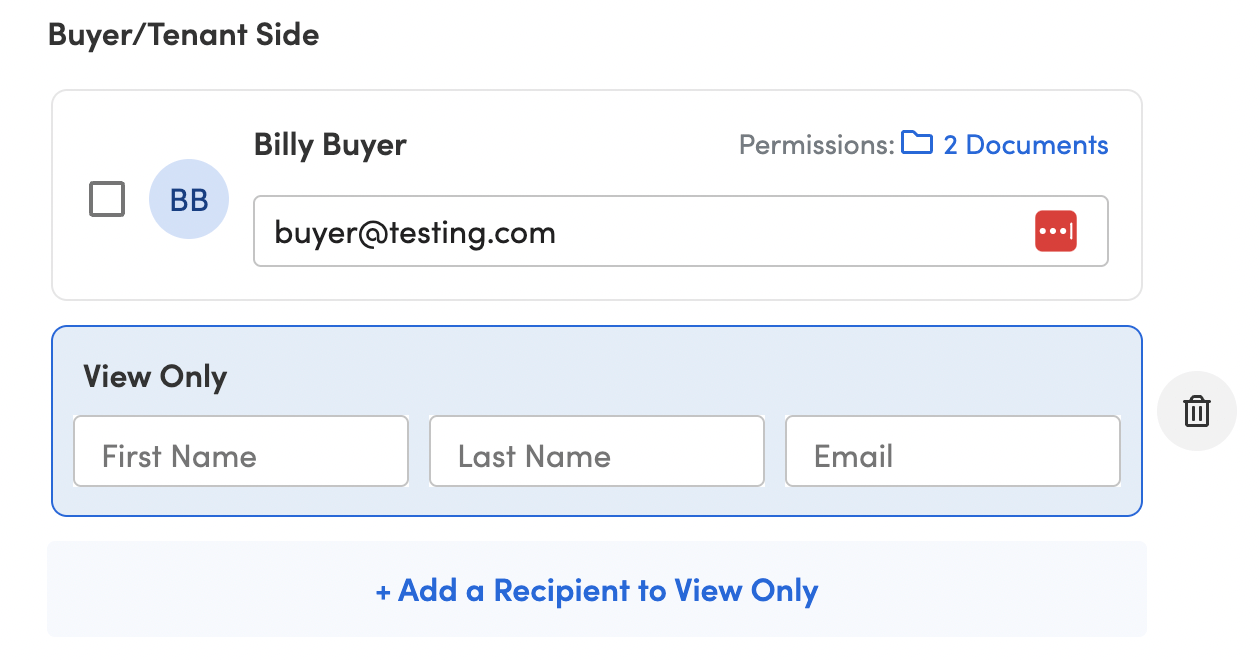The image size is (1260, 660).
Task: Click the Buyer/Tenant Side section heading
Action: click(x=184, y=35)
